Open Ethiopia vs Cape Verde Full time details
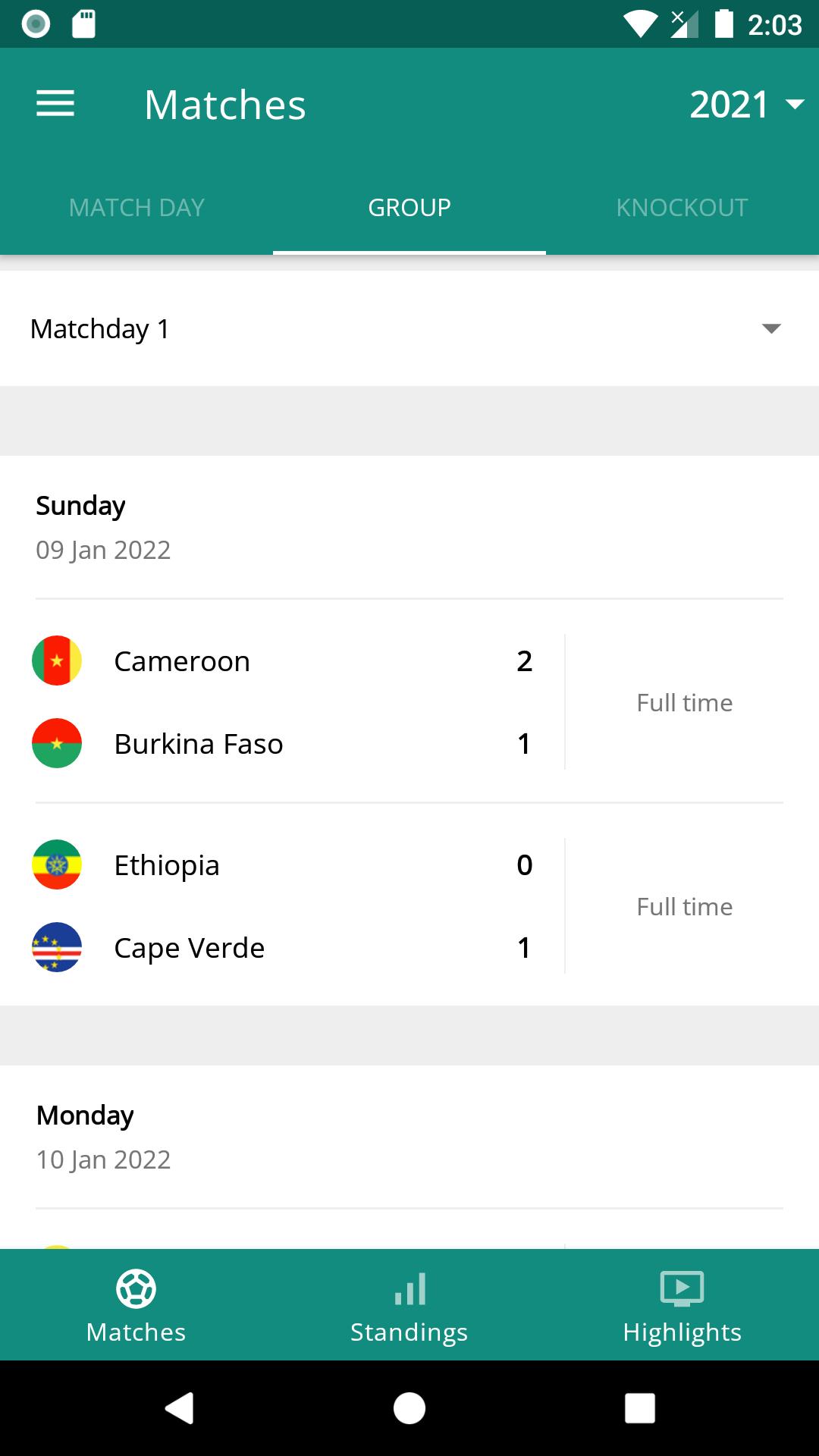 [685, 907]
